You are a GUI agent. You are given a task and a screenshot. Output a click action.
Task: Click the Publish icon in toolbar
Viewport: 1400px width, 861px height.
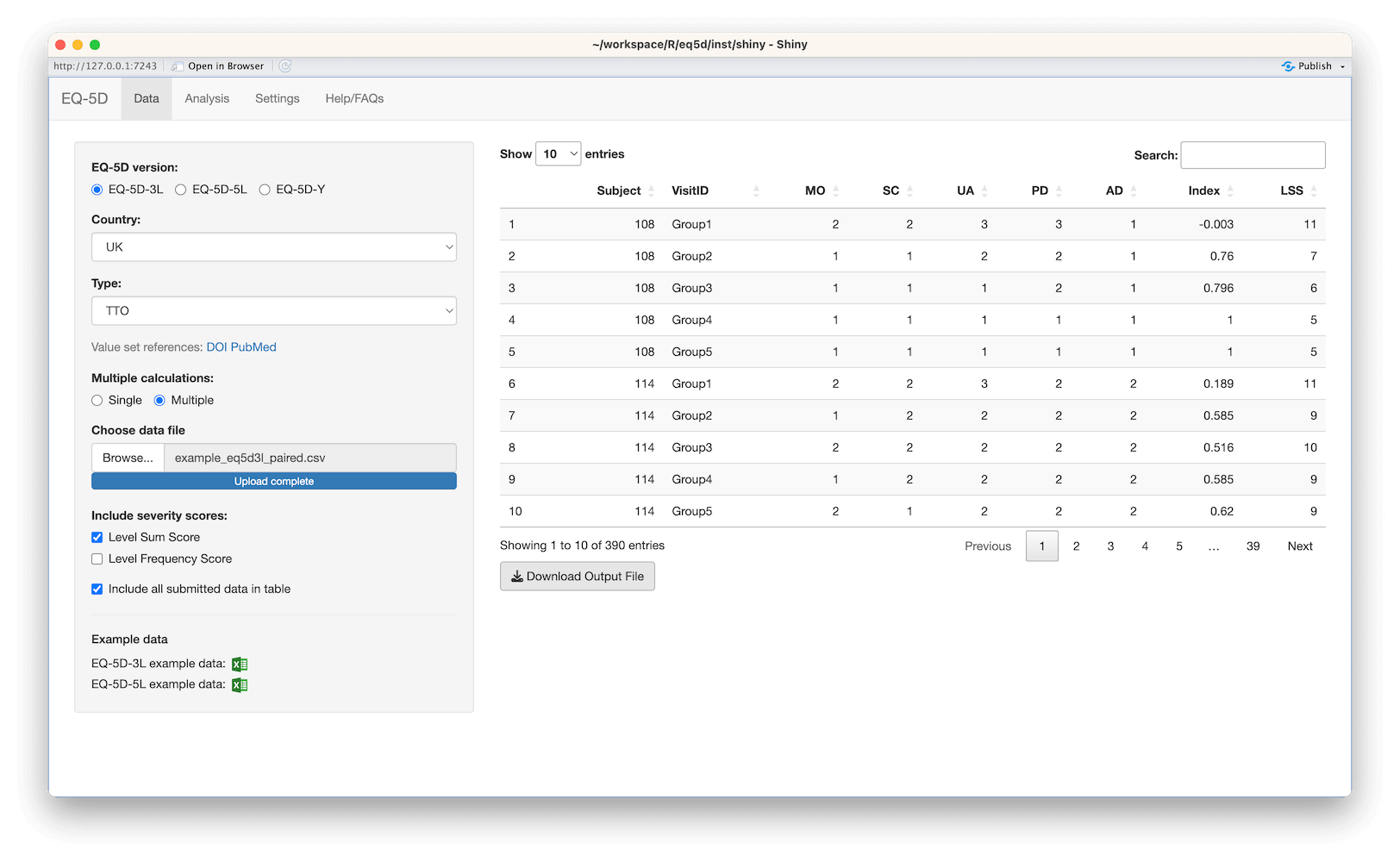[1288, 66]
